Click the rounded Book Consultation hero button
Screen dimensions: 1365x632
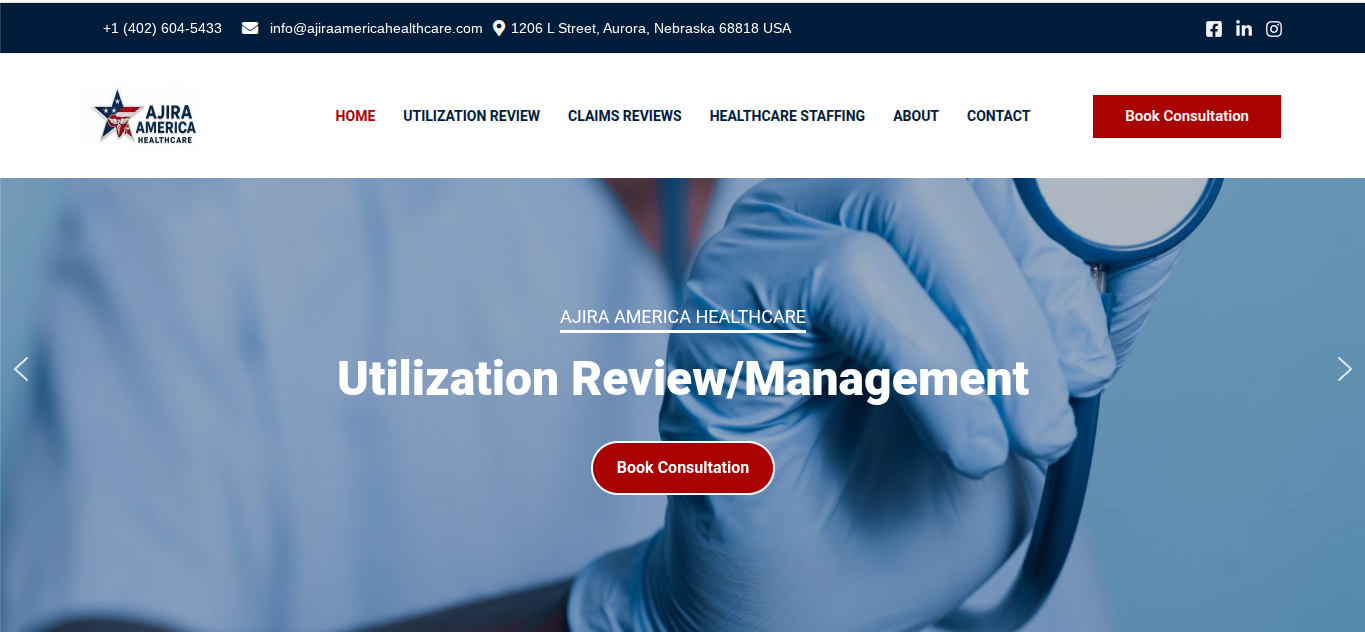[x=682, y=468]
